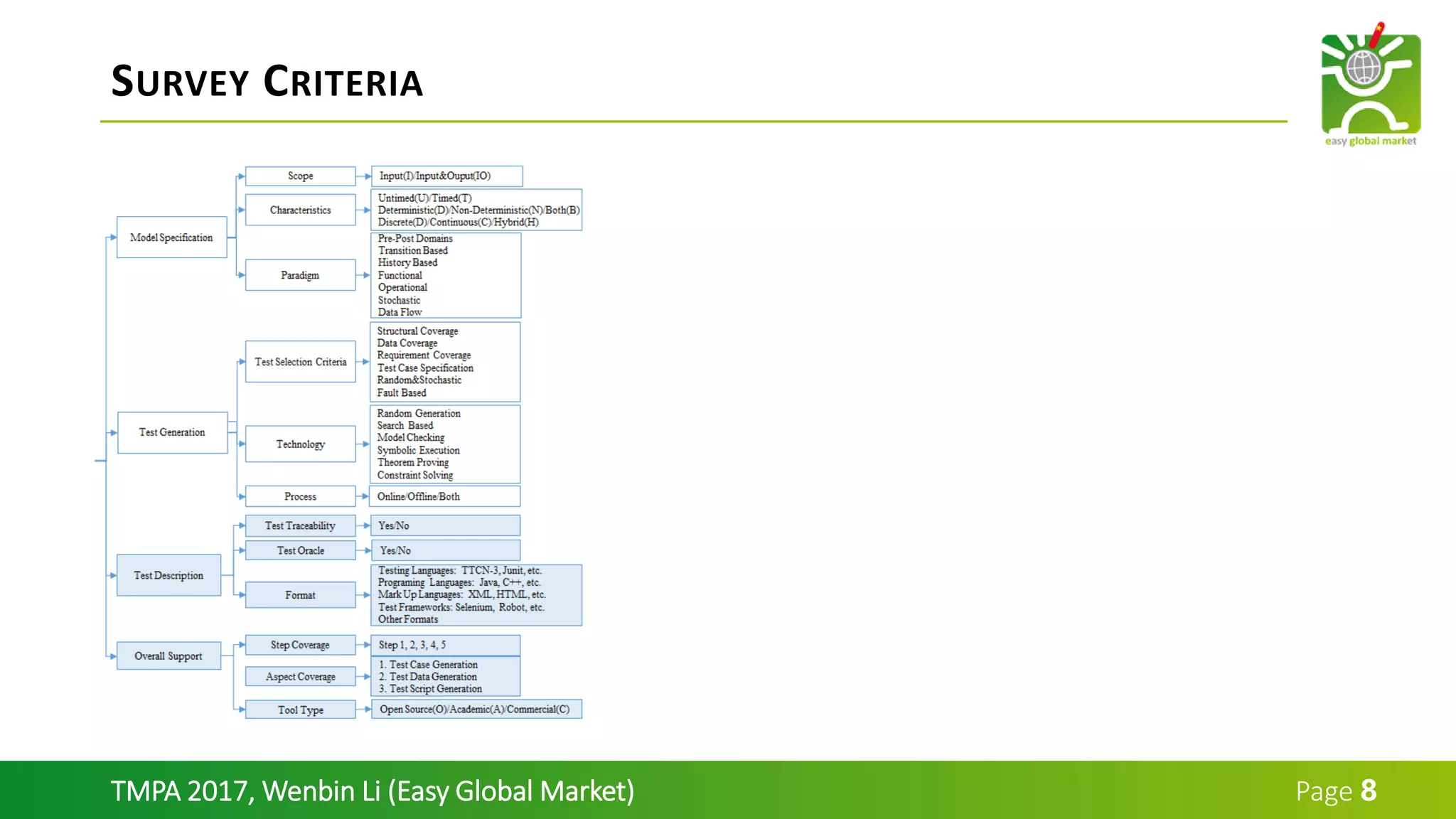Click the Discrete/Continuous/Hybrid line
This screenshot has width=1456, height=819.
point(458,223)
